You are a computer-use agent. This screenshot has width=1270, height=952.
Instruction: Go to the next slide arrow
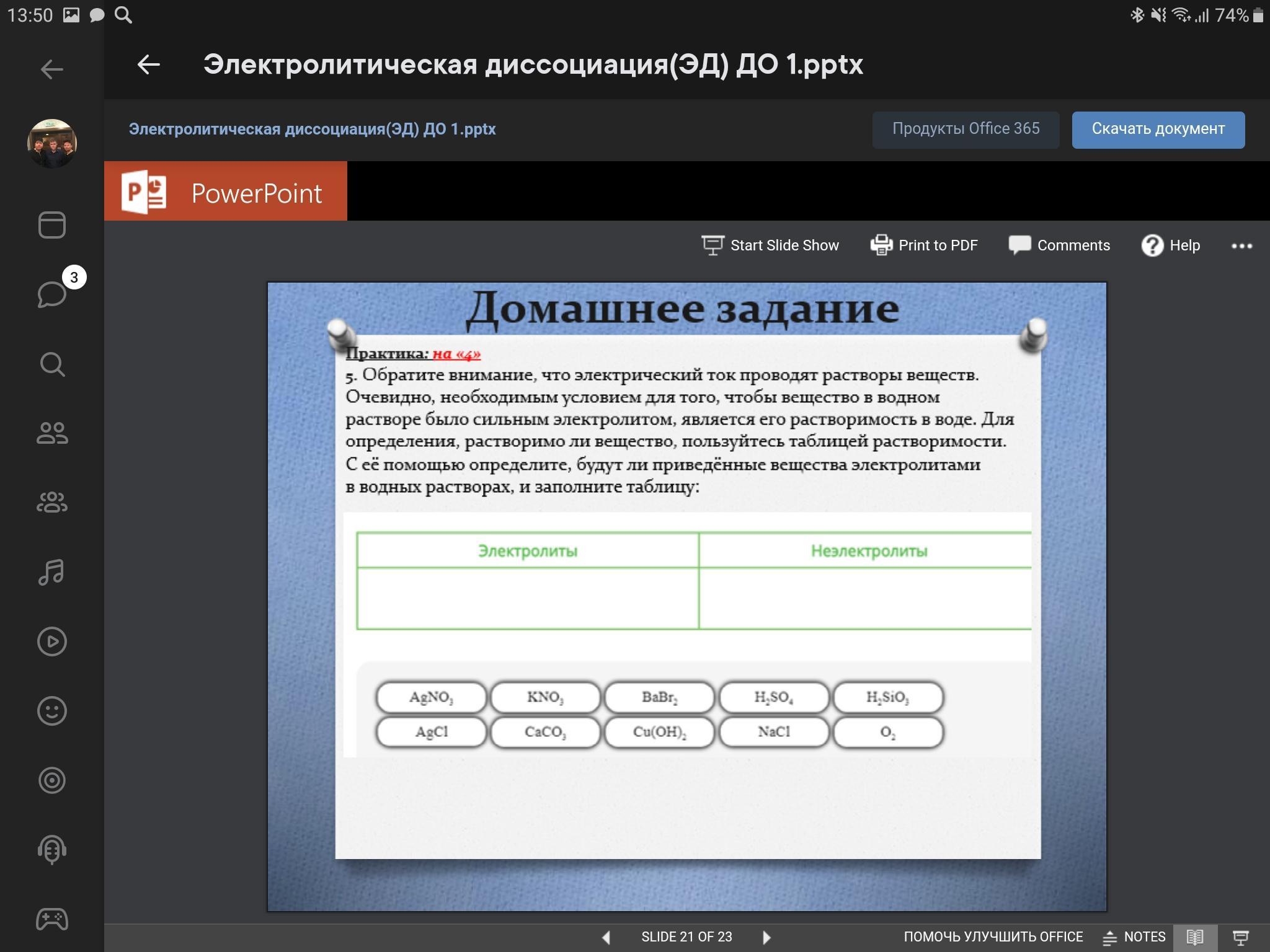click(x=766, y=937)
